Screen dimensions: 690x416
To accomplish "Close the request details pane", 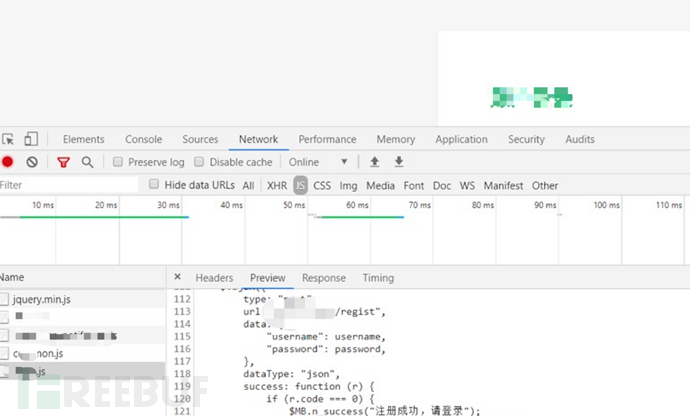I will 177,278.
